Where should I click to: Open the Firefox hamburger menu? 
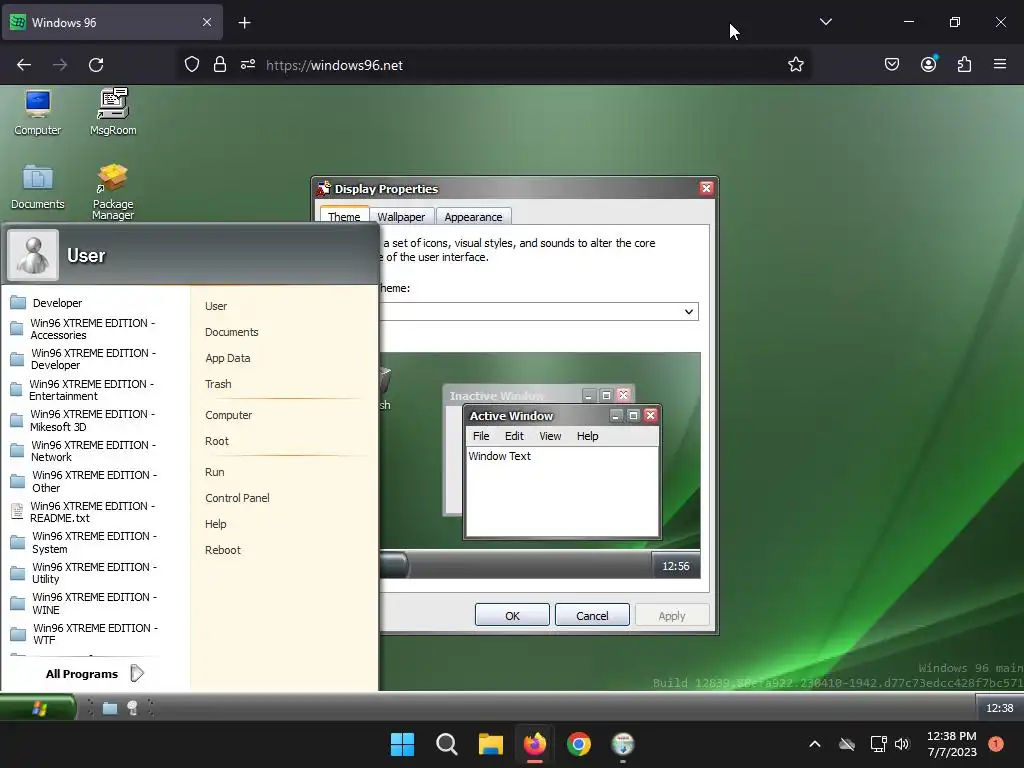(x=1000, y=65)
